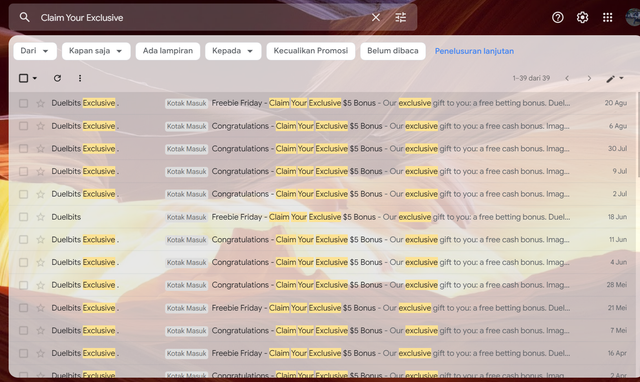Image resolution: width=640 pixels, height=382 pixels.
Task: Select the email dated 30 Jul
Action: 24,149
